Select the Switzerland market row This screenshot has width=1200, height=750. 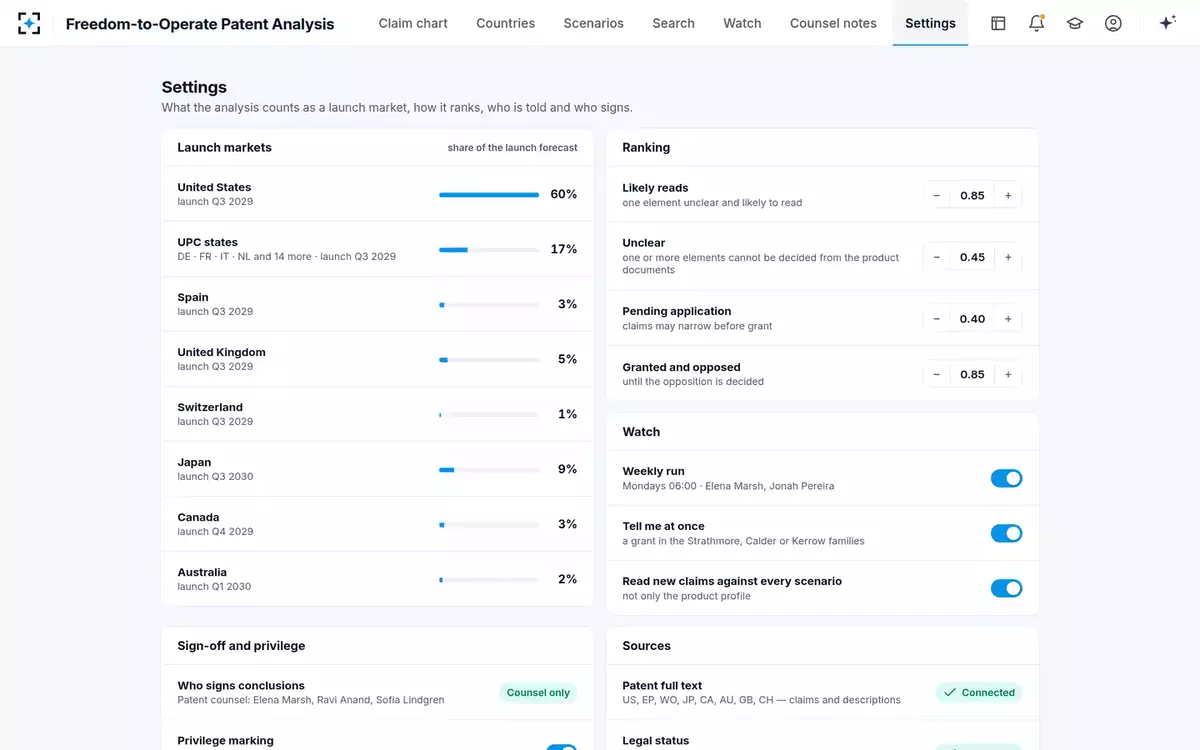(x=377, y=414)
